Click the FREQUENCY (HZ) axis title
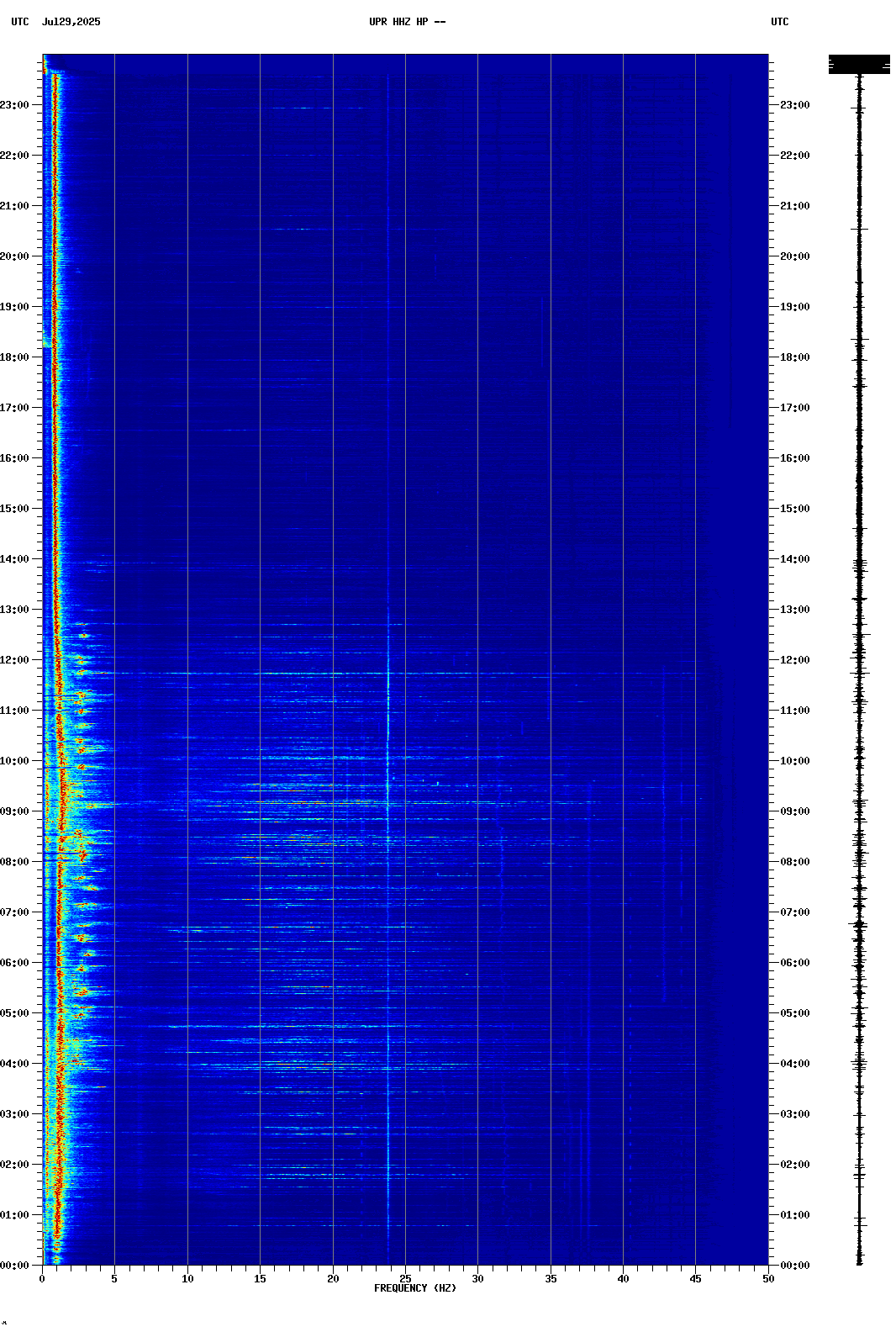Viewport: 896px width, 1332px height. [415, 1288]
